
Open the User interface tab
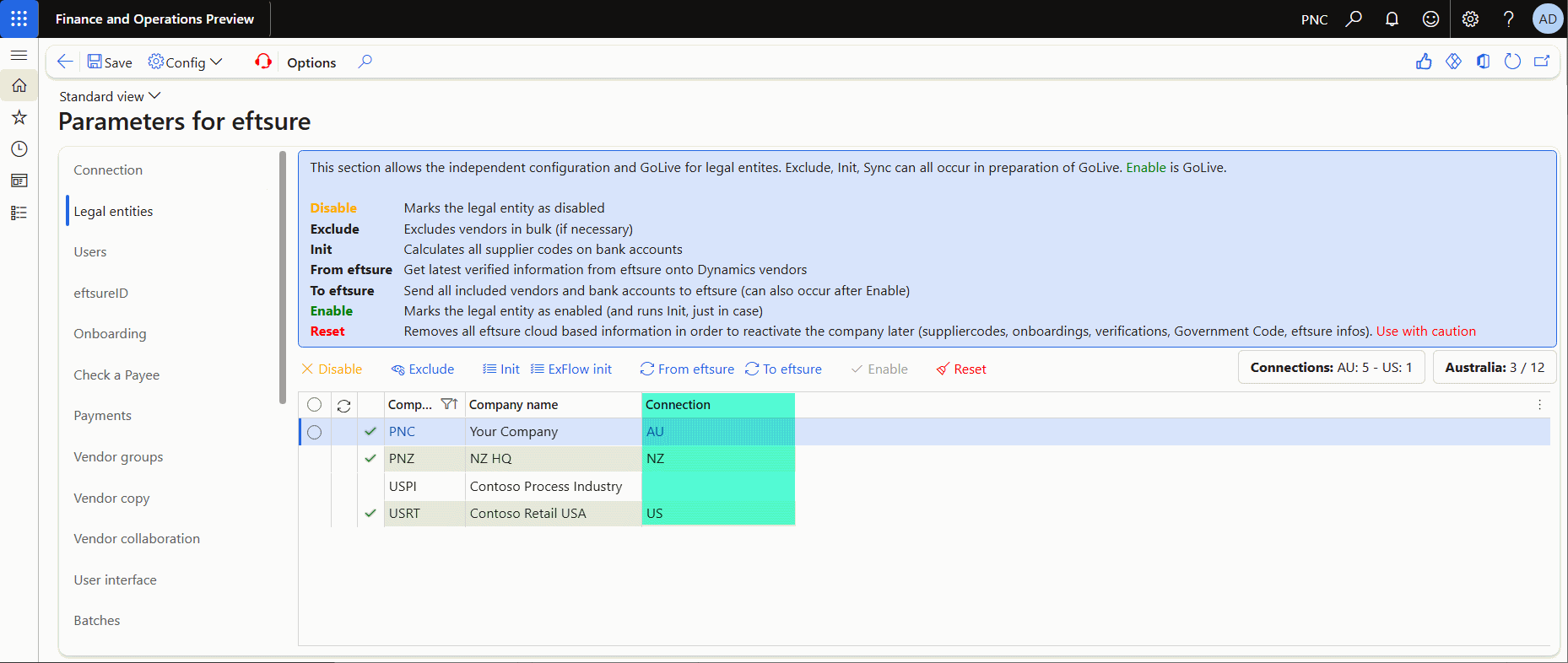(x=115, y=580)
